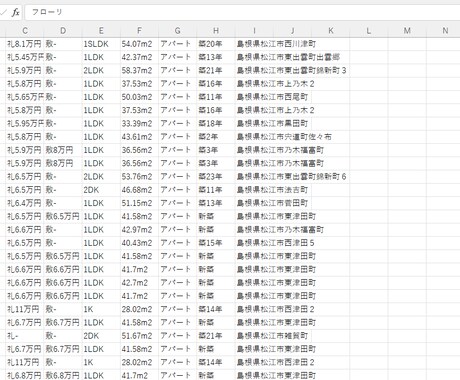Screen dimensions: 460x380
Task: Select the address ending 錦新町 3
Action: 292,70
